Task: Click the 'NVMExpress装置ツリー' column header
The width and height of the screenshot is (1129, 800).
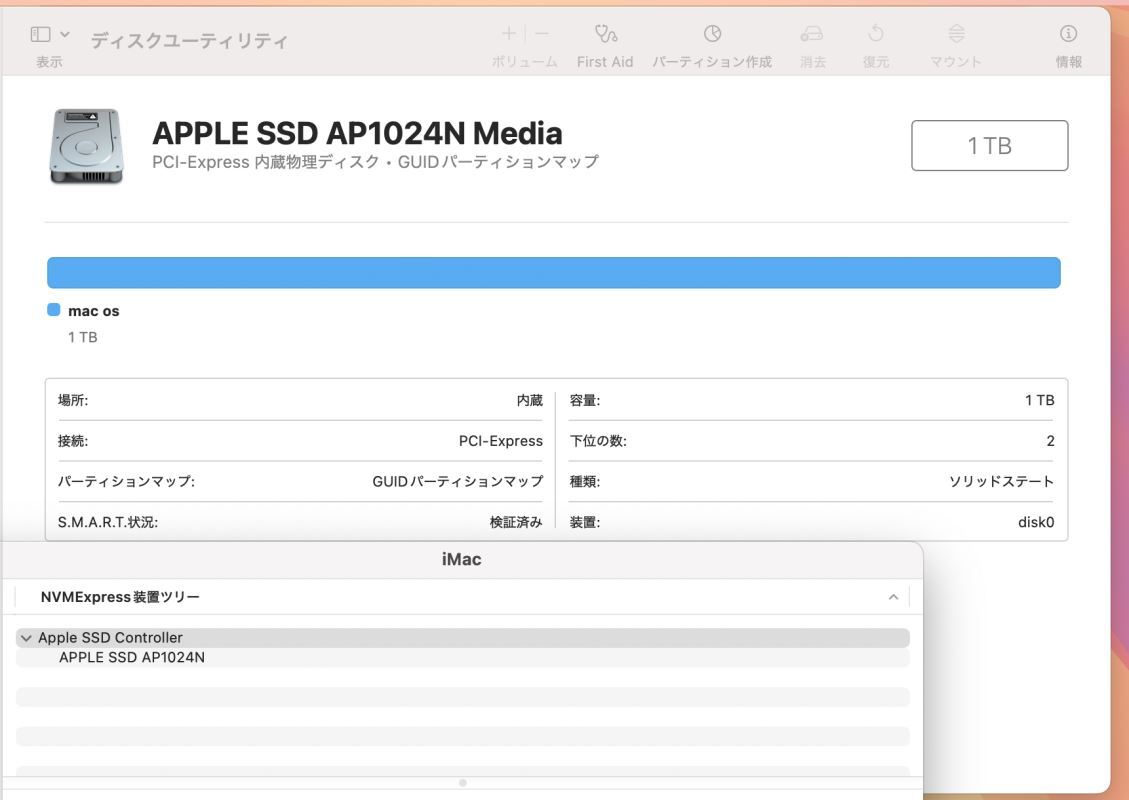Action: [120, 597]
